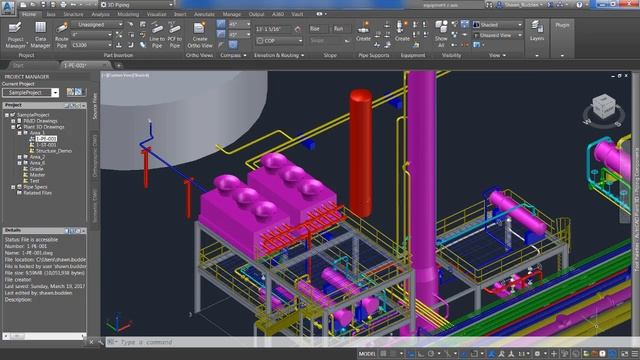Switch to the Home ribbon tab
This screenshot has height=360, width=640.
click(29, 14)
